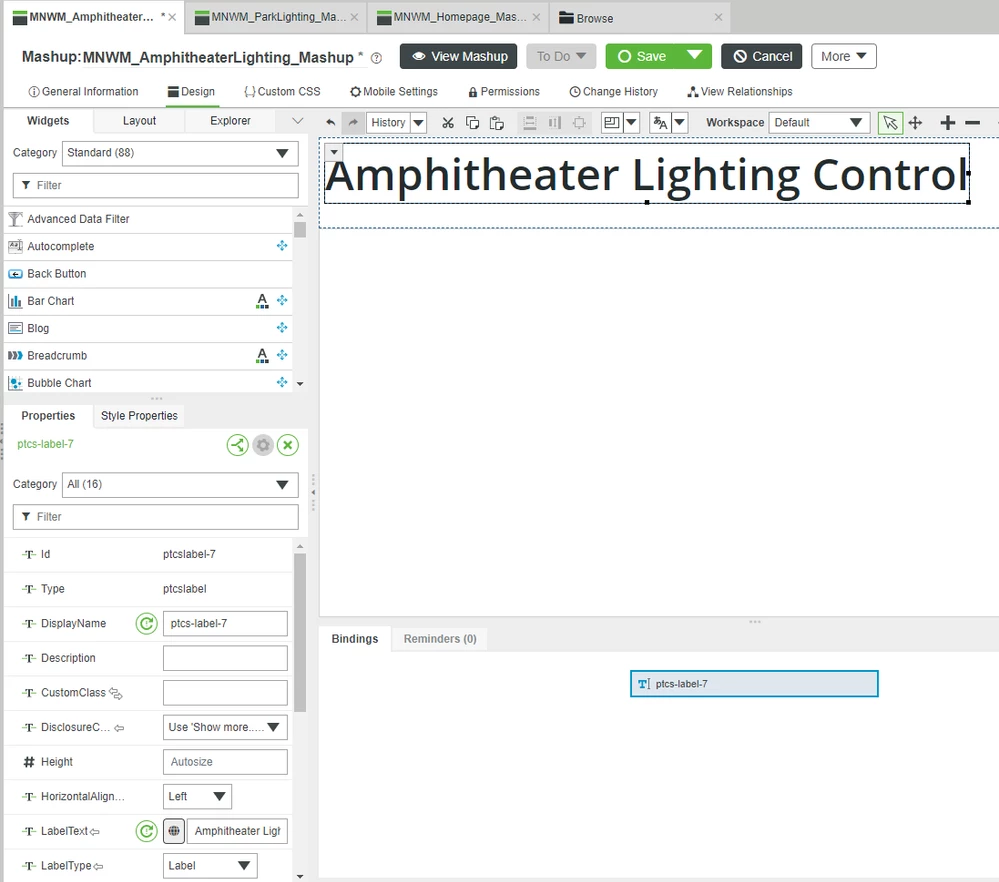The height and width of the screenshot is (882, 999).
Task: Click Blog widget move handle icon
Action: click(282, 328)
